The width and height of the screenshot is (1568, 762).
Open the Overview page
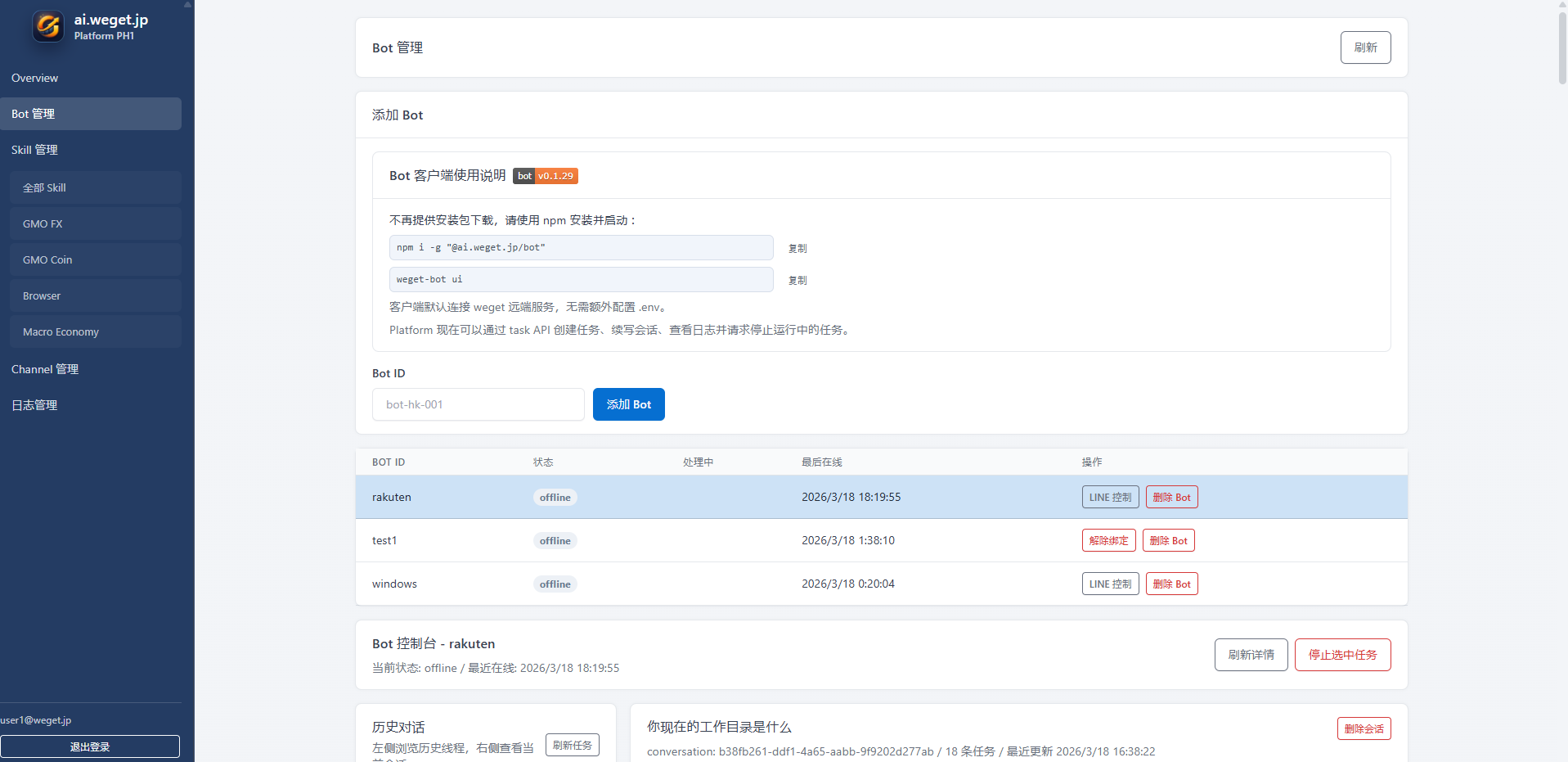coord(91,78)
